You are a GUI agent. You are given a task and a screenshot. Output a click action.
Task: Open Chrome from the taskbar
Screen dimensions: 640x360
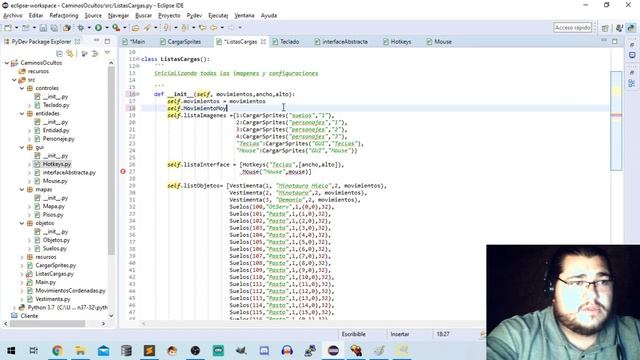point(57,350)
